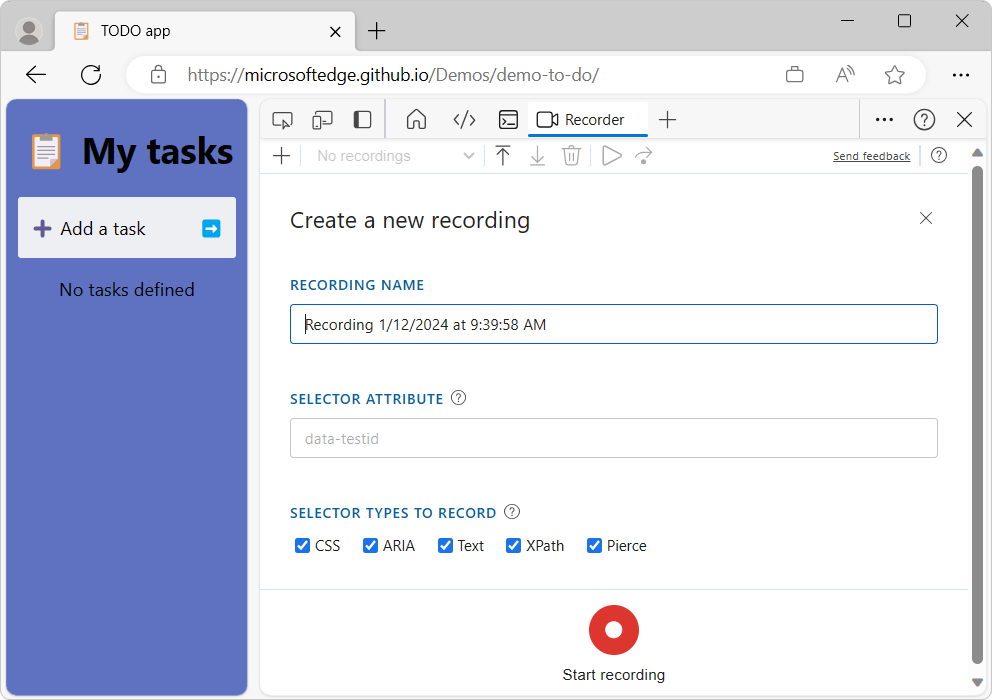Open the Welcome home tab
Screen dimensions: 992x700
pyautogui.click(x=416, y=120)
